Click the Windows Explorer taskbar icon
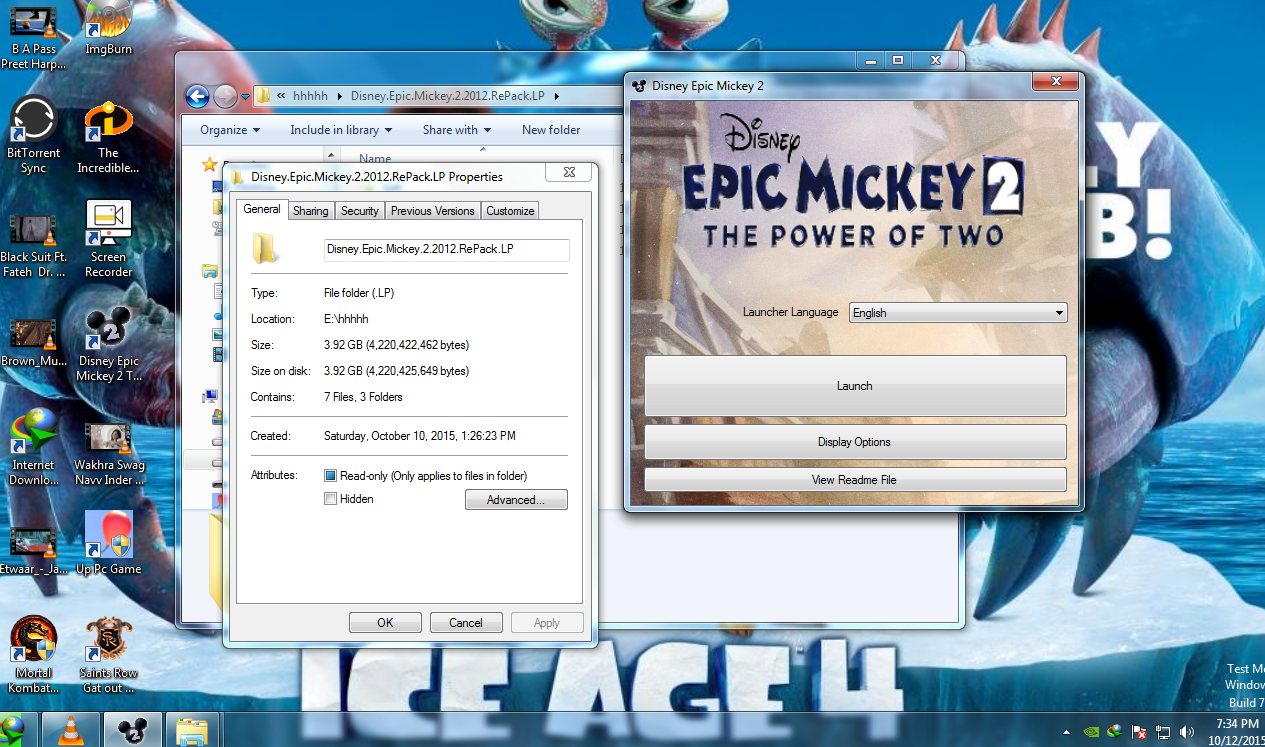 [191, 730]
